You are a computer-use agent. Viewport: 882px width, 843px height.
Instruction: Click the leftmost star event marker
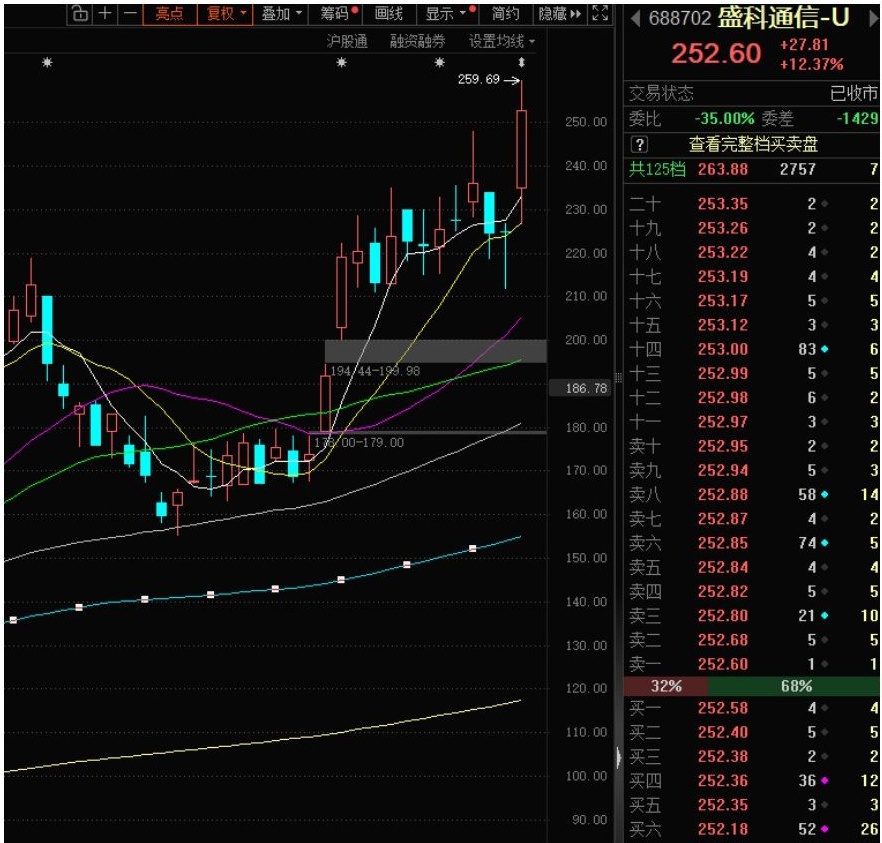coord(47,62)
